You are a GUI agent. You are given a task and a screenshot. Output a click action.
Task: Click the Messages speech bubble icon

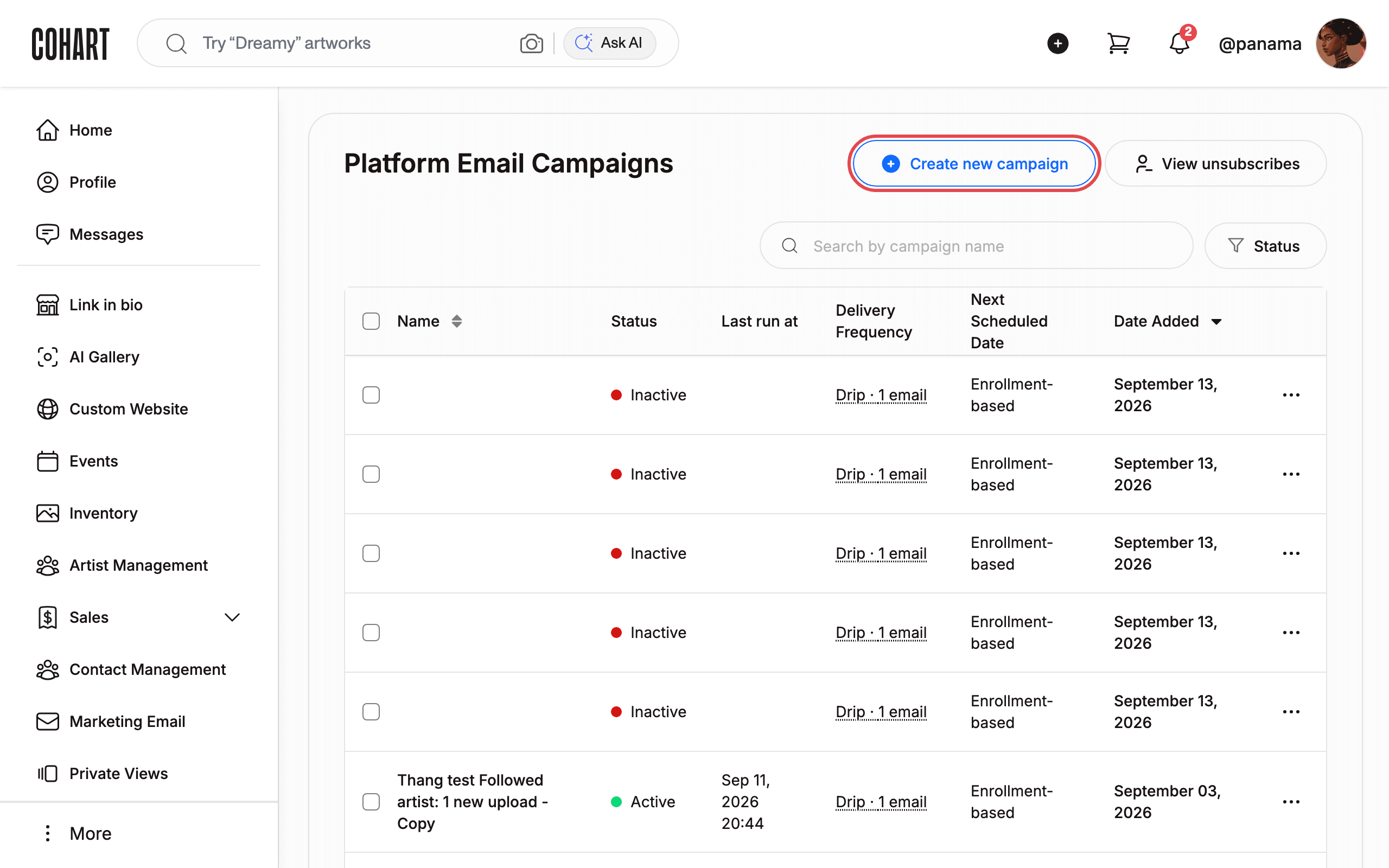click(48, 234)
